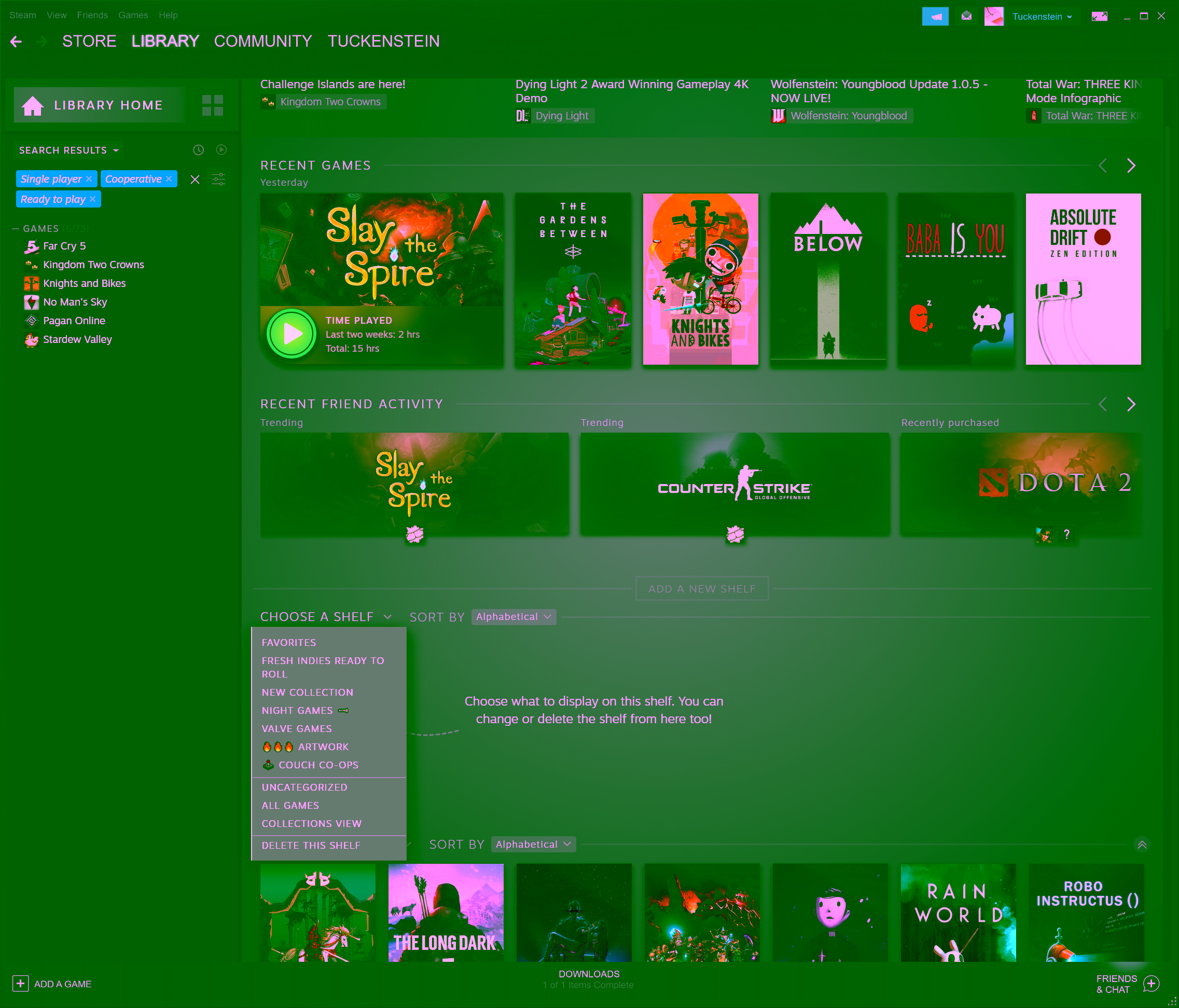Screen dimensions: 1179x1008
Task: Go to the STORE tab
Action: (89, 42)
